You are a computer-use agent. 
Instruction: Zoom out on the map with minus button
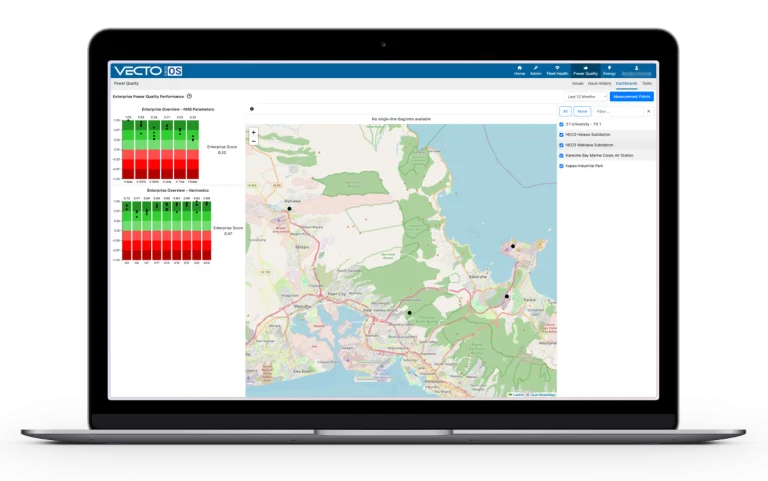[x=254, y=141]
